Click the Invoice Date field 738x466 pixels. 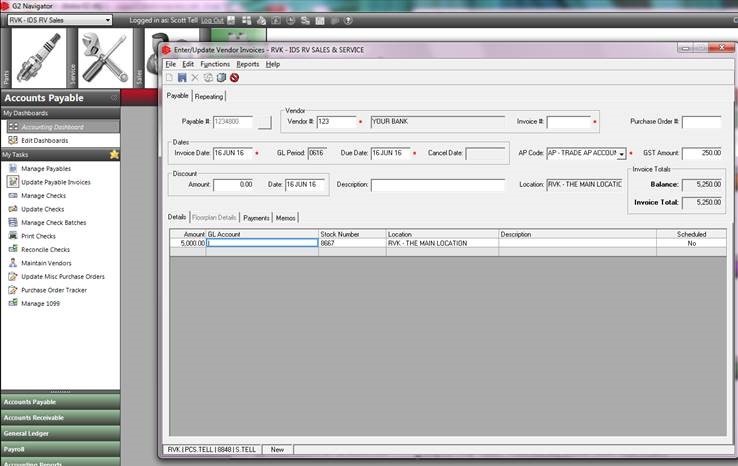pos(233,153)
